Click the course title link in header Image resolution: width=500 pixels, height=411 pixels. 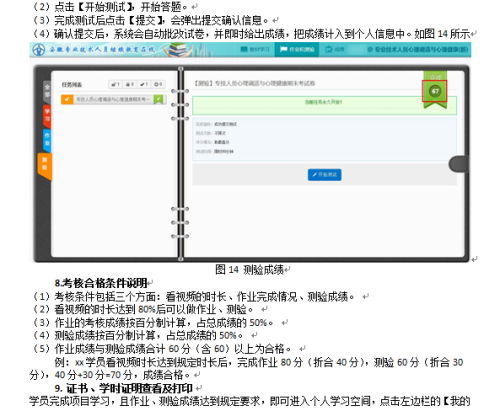click(x=417, y=49)
